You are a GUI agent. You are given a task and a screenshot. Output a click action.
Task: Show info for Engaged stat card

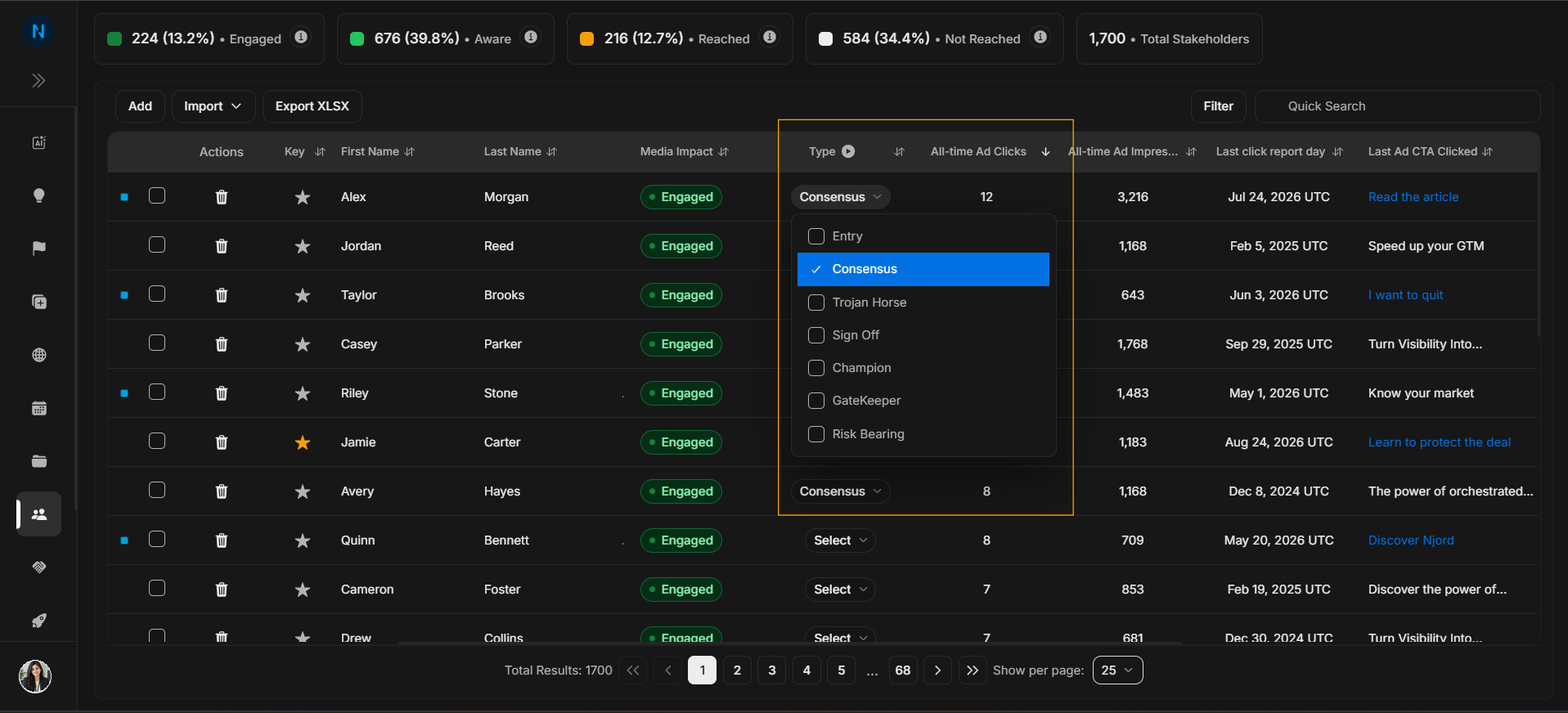(x=301, y=37)
